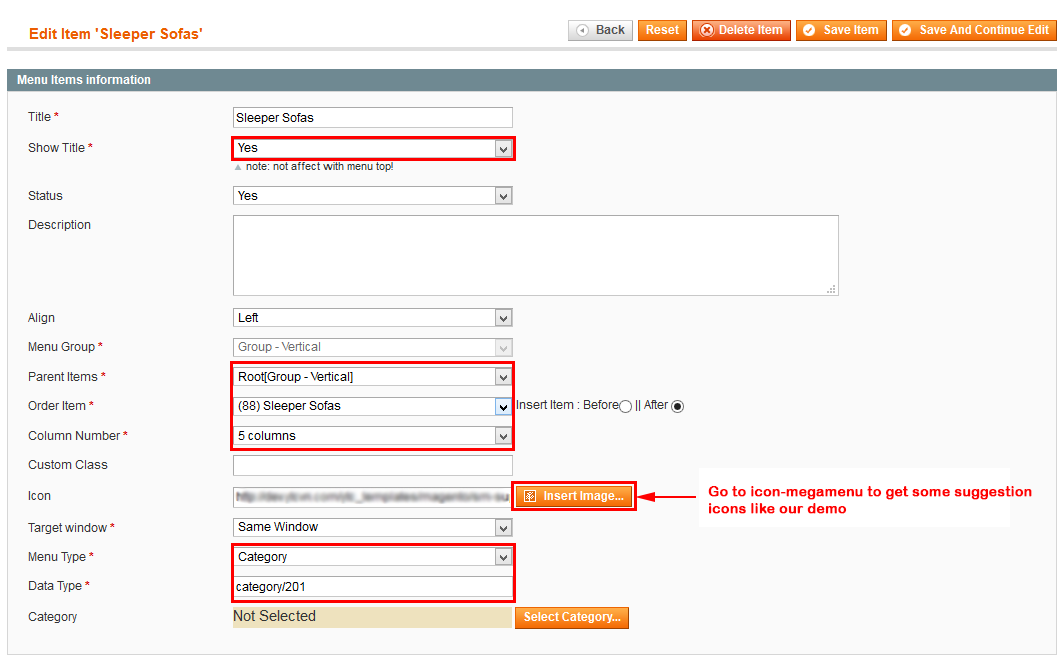1059x658 pixels.
Task: Open the Order Item dropdown
Action: [373, 406]
